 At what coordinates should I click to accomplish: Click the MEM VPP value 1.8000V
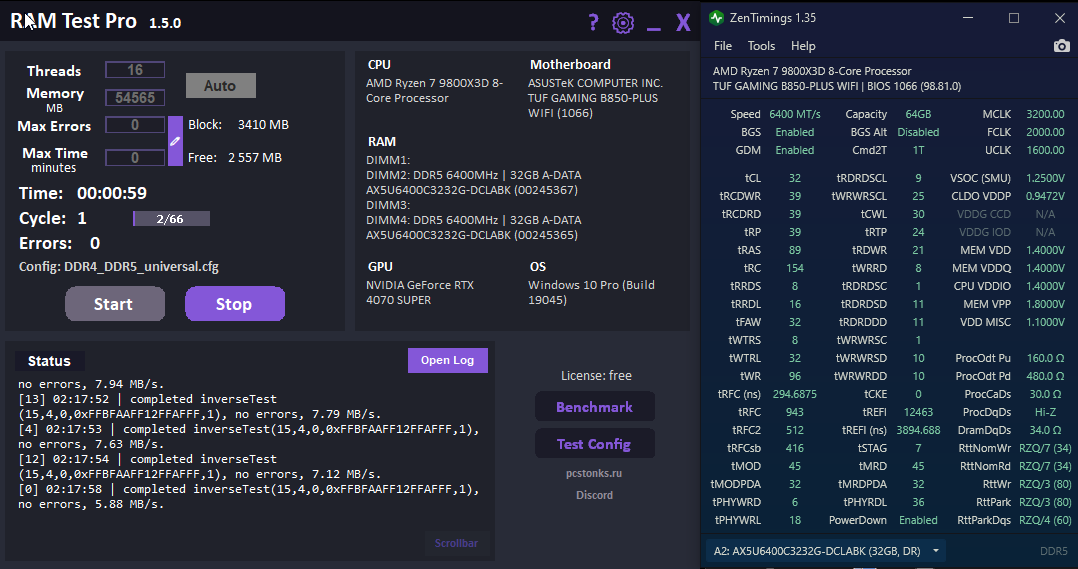(x=1045, y=304)
